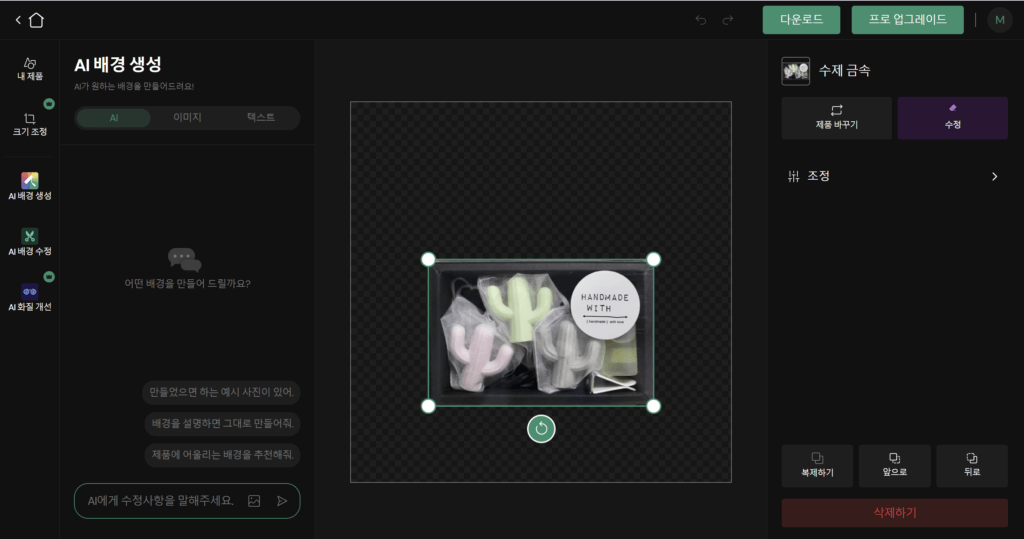Click the 프로 업그레이드 button
This screenshot has width=1024, height=539.
tap(907, 20)
